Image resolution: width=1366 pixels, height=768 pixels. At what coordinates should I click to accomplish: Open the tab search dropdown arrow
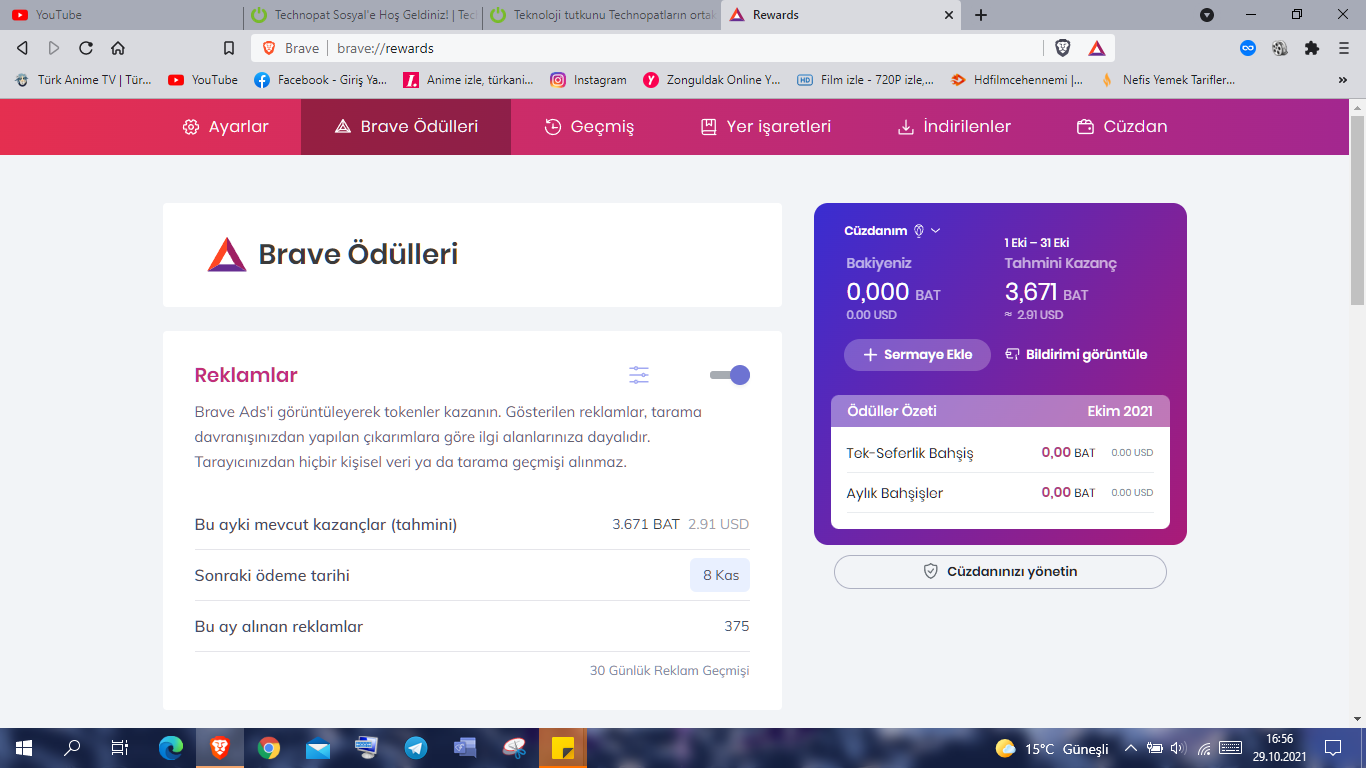point(1207,15)
